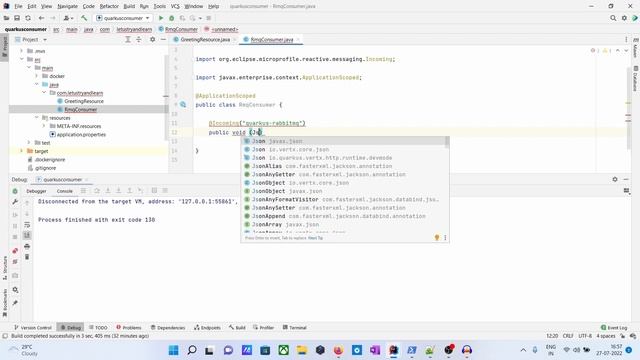Click the Build project hammer icon
This screenshot has height=360, width=640.
[x=84, y=18]
